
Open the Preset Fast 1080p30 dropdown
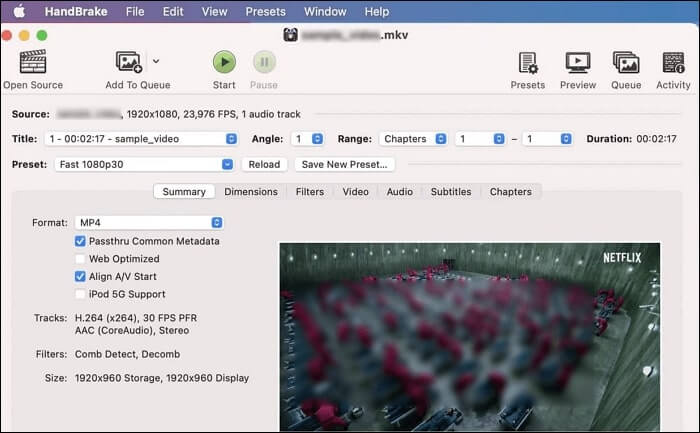(143, 164)
